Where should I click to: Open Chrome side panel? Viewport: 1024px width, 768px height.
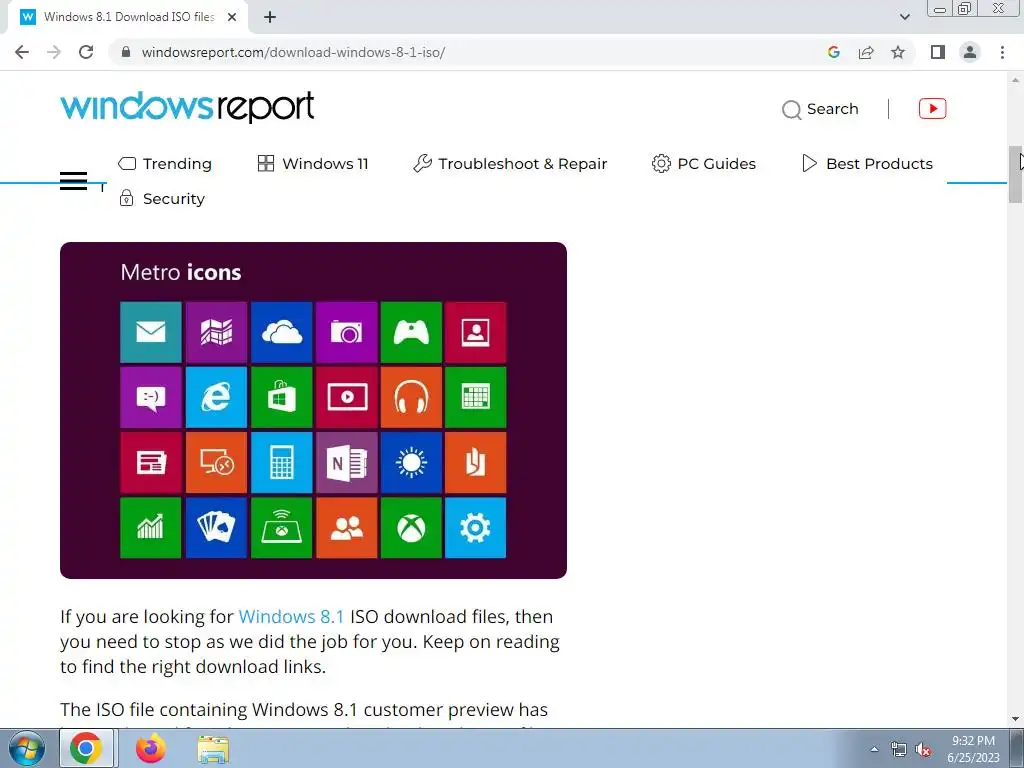(x=938, y=52)
